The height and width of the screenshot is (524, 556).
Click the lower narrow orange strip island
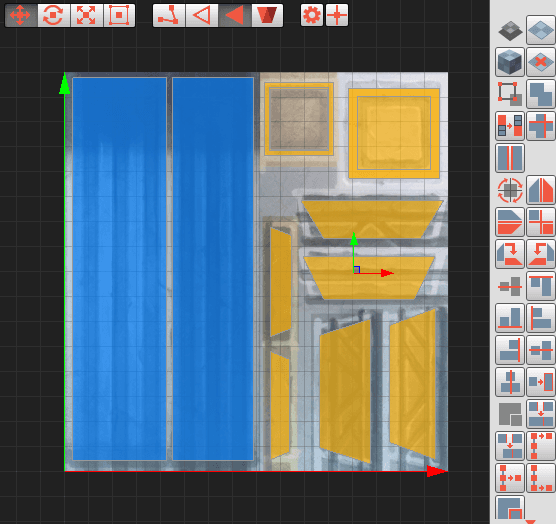click(280, 405)
